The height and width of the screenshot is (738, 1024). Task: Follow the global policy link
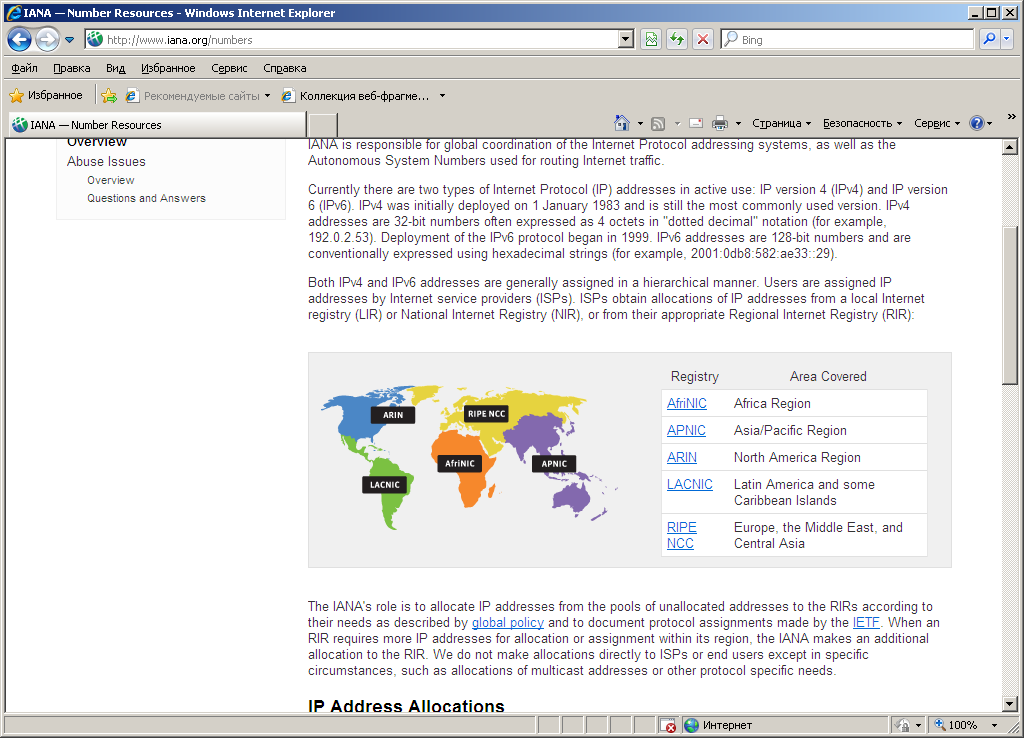507,622
